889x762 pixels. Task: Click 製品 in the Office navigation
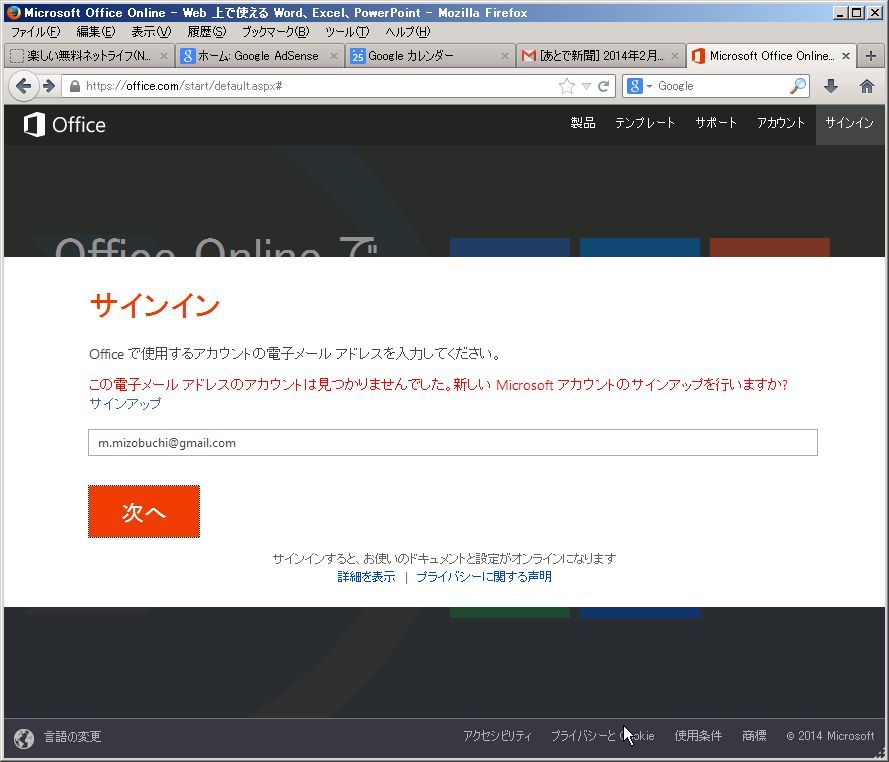click(x=583, y=123)
